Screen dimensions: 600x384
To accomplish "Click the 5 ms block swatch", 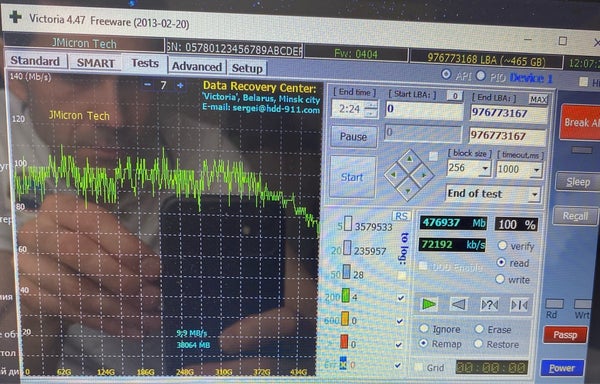I will (347, 224).
